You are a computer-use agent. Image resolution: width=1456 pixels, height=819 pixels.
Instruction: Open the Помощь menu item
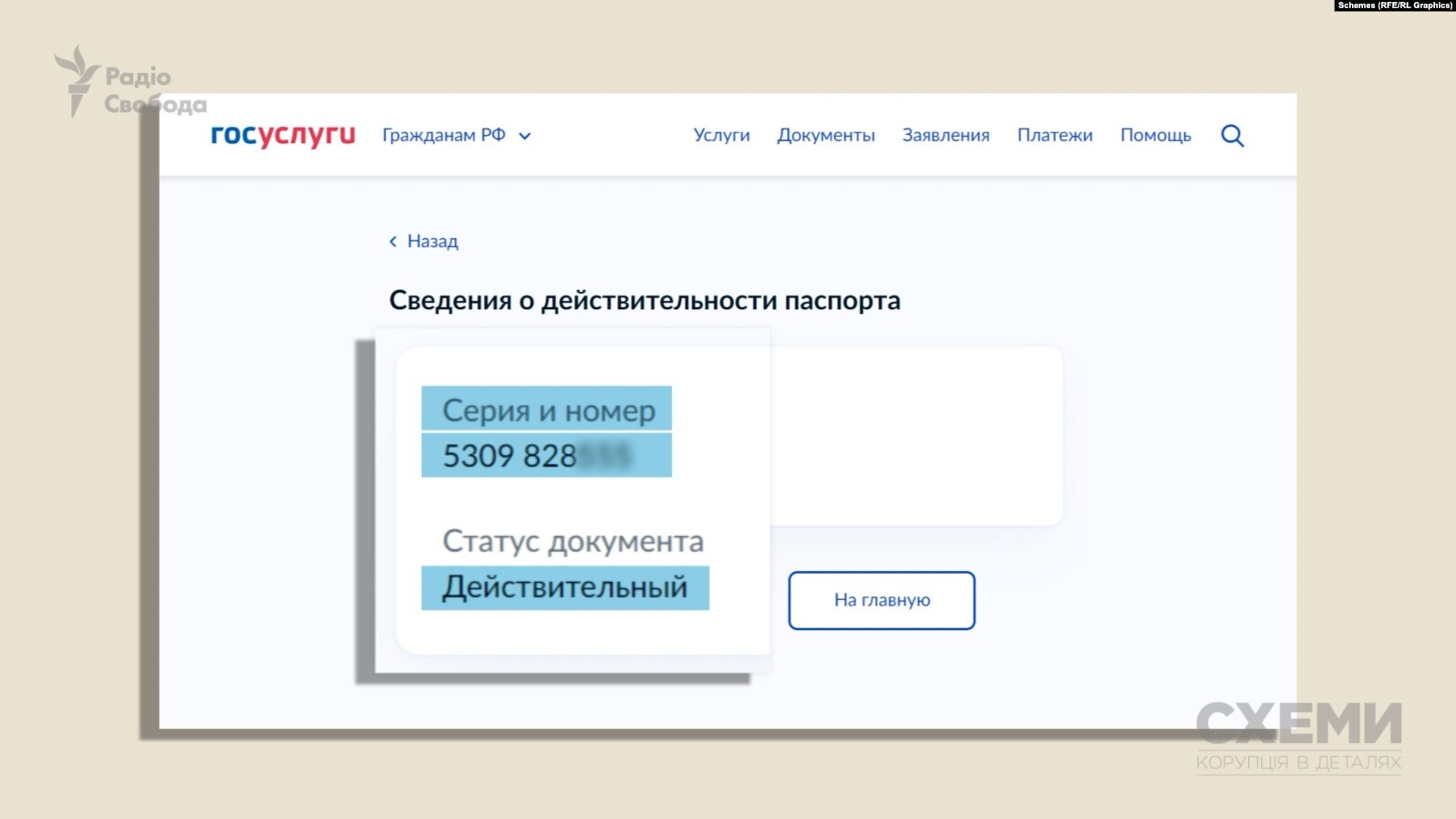click(1155, 135)
